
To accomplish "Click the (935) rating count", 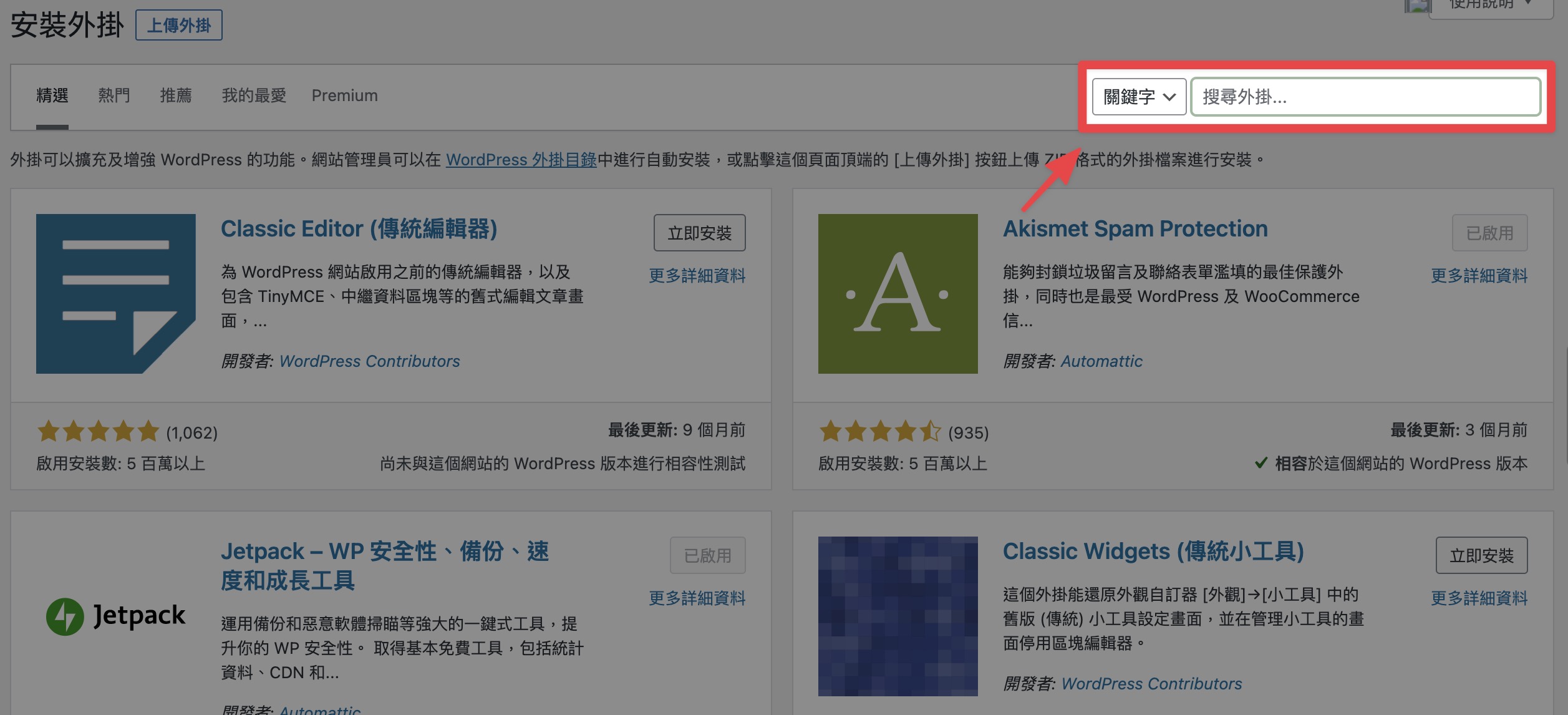I will click(x=969, y=432).
